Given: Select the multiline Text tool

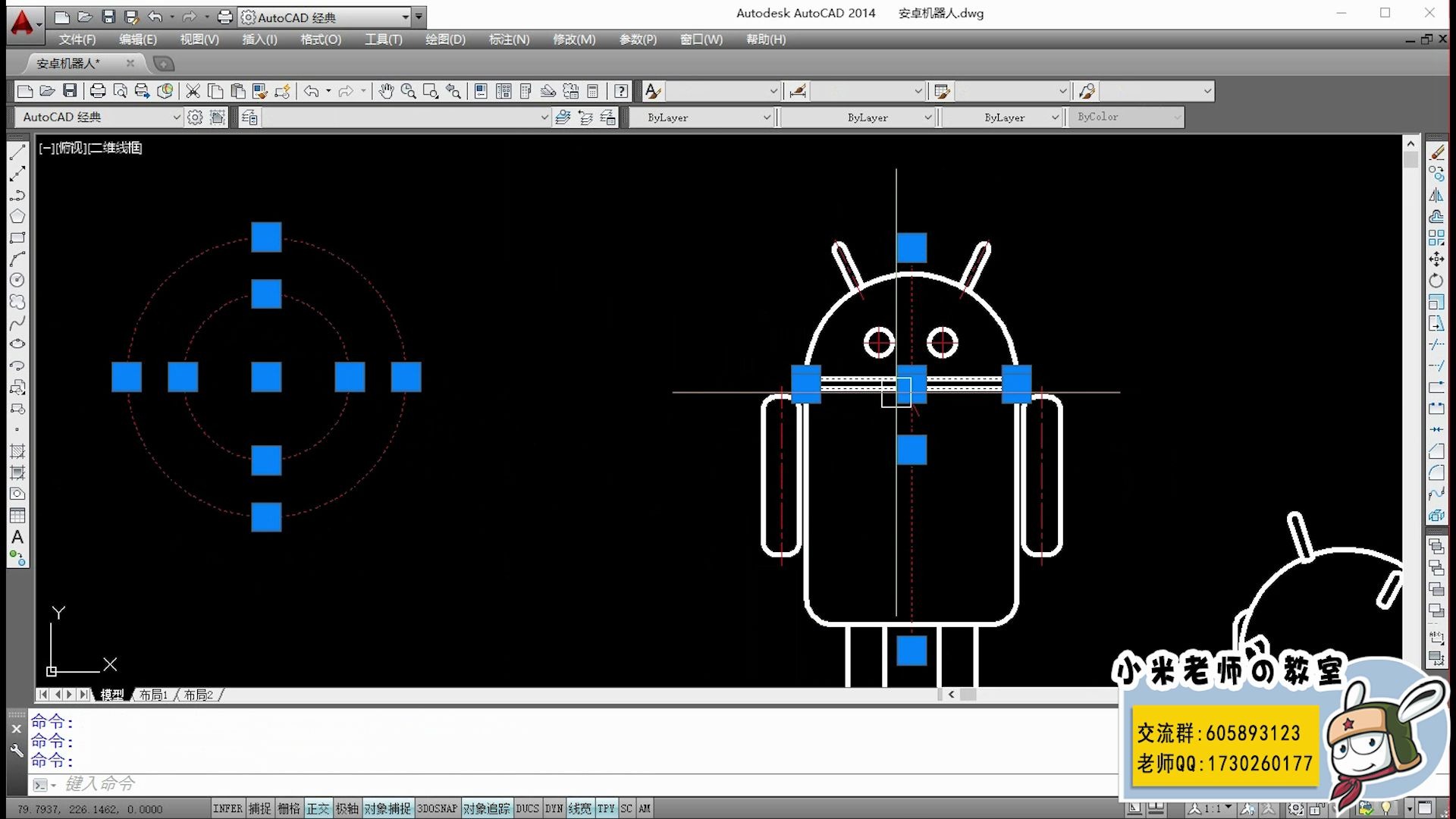Looking at the screenshot, I should click(17, 537).
